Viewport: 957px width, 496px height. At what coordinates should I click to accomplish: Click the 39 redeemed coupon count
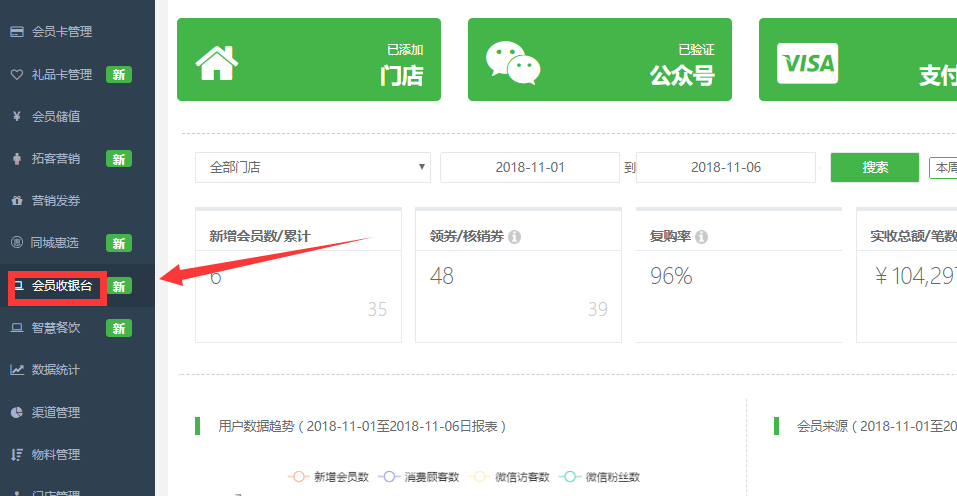pyautogui.click(x=598, y=309)
